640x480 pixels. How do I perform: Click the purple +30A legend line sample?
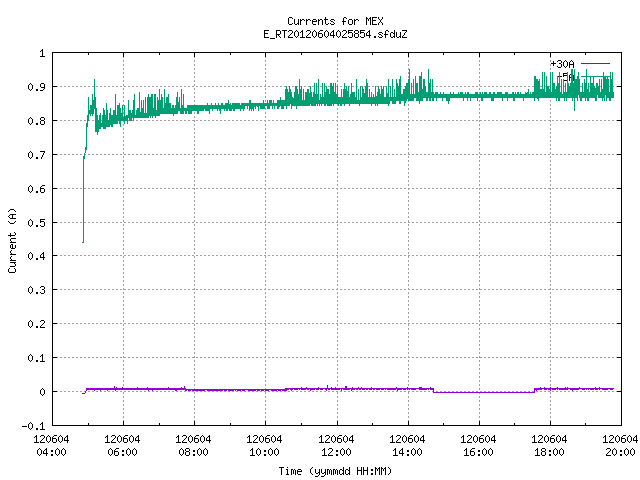(595, 64)
